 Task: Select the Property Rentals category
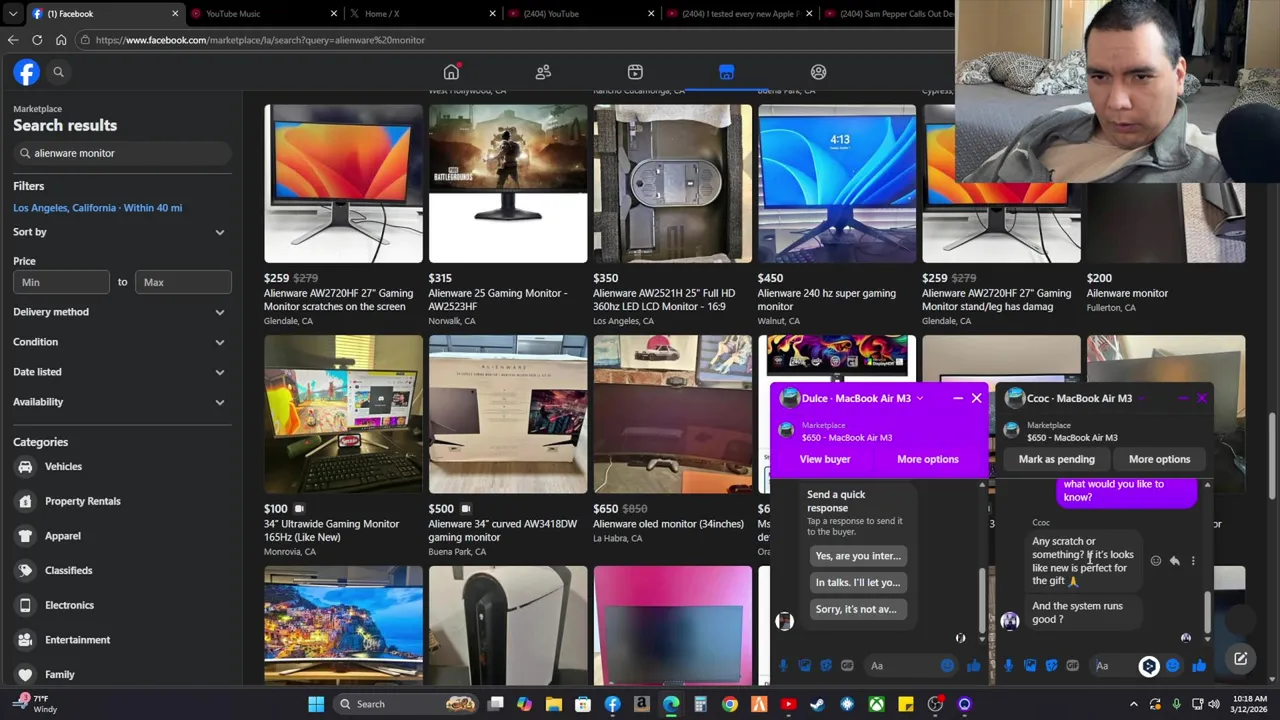(x=120, y=501)
